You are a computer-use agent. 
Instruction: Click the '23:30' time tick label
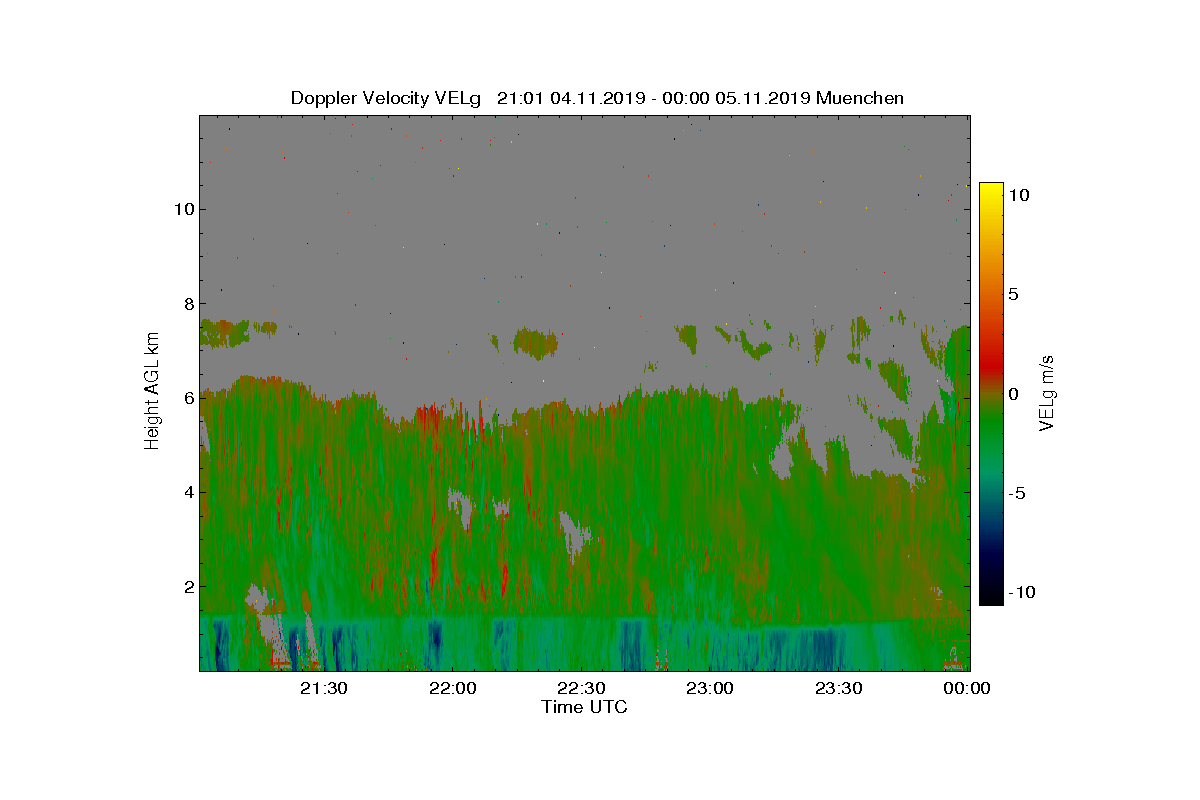coord(839,688)
